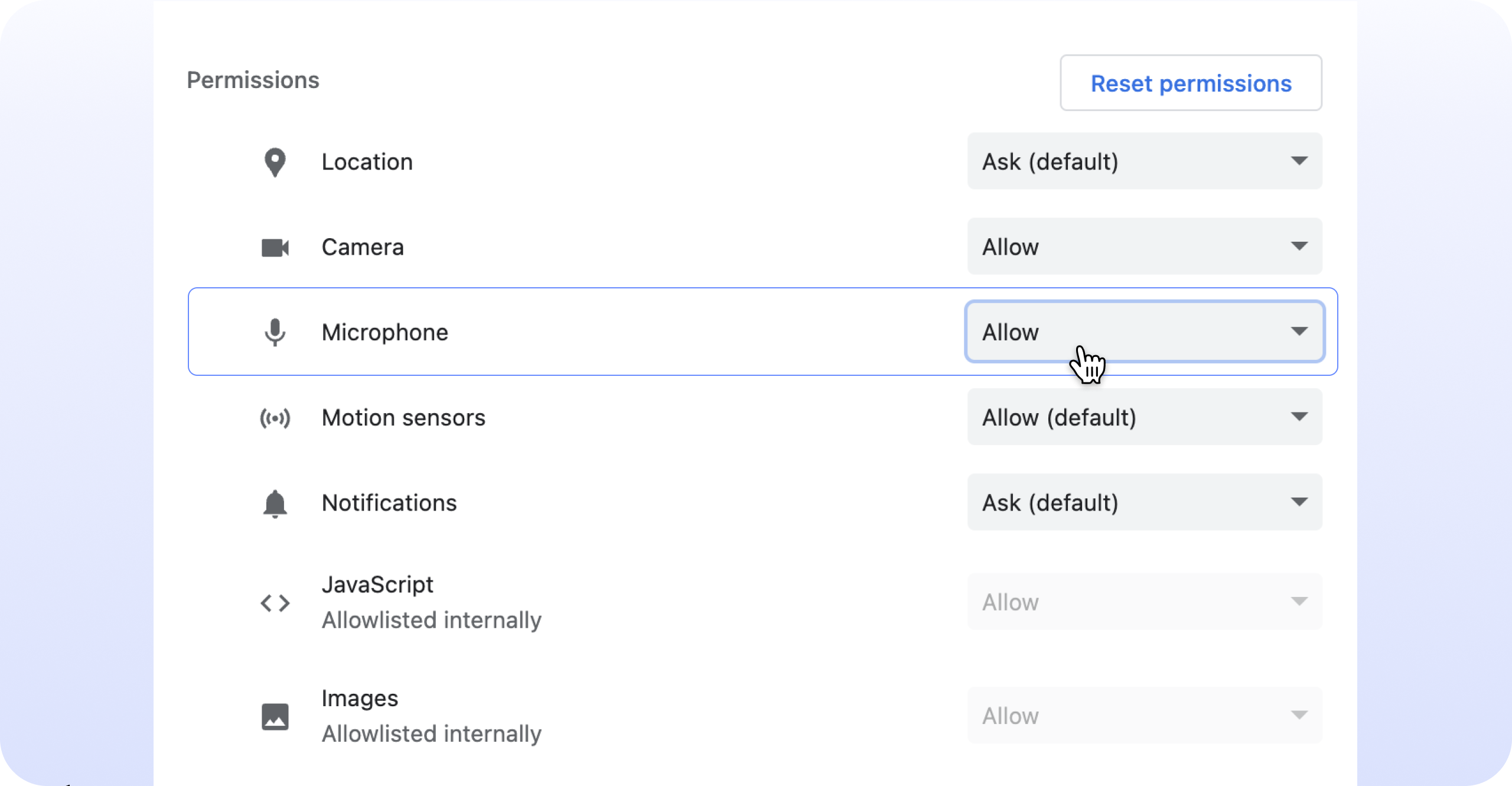This screenshot has width=1512, height=786.
Task: Click the JavaScript code brackets icon
Action: (275, 603)
